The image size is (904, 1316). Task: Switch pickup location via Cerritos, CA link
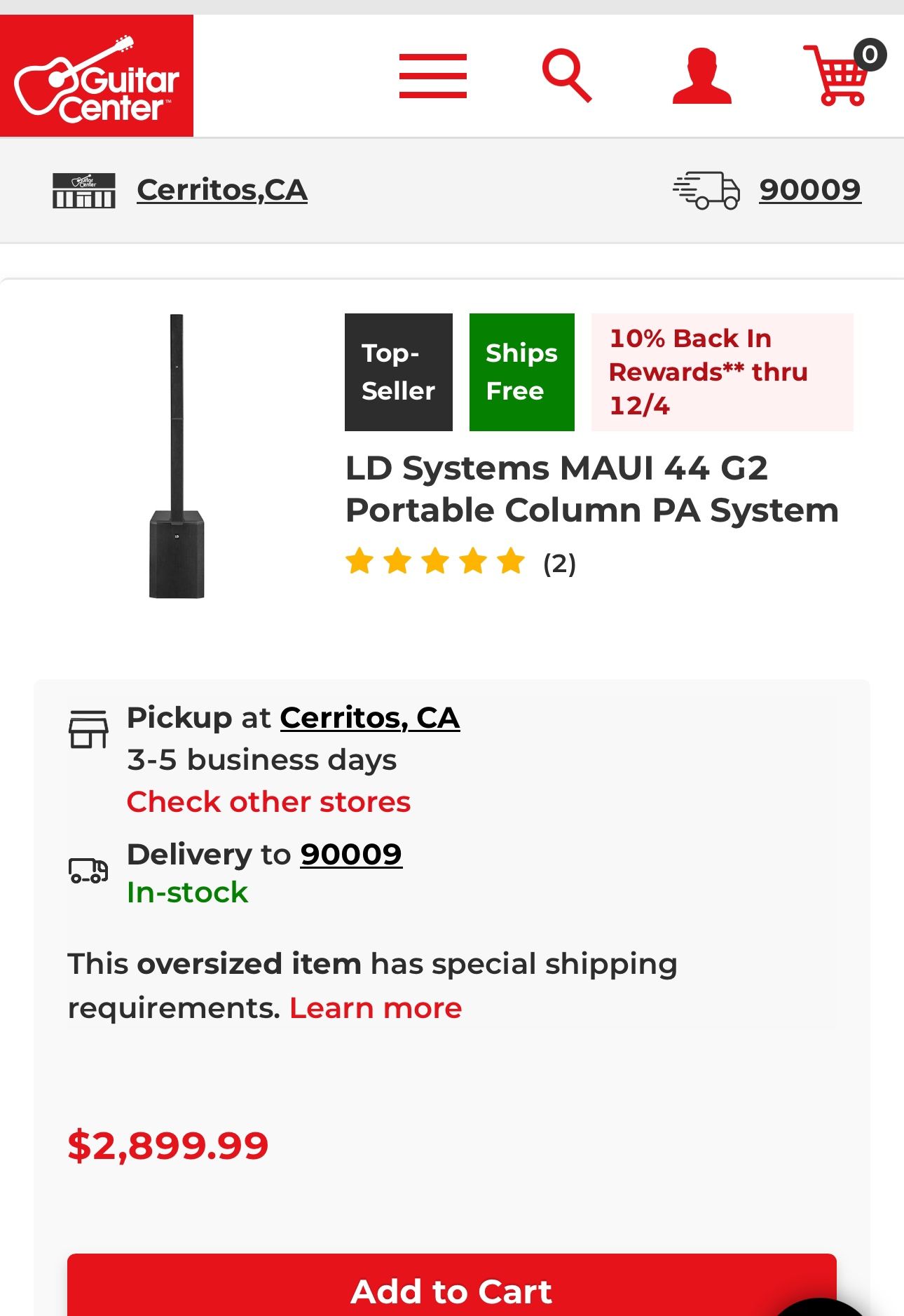[369, 717]
